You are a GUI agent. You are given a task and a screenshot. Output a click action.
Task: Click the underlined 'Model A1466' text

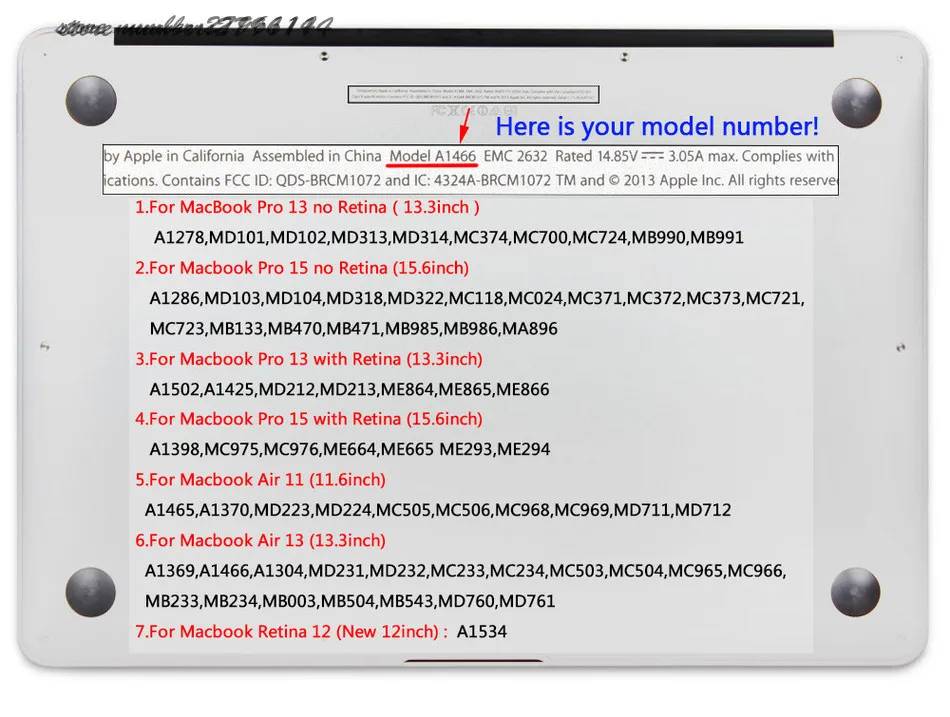(x=433, y=156)
